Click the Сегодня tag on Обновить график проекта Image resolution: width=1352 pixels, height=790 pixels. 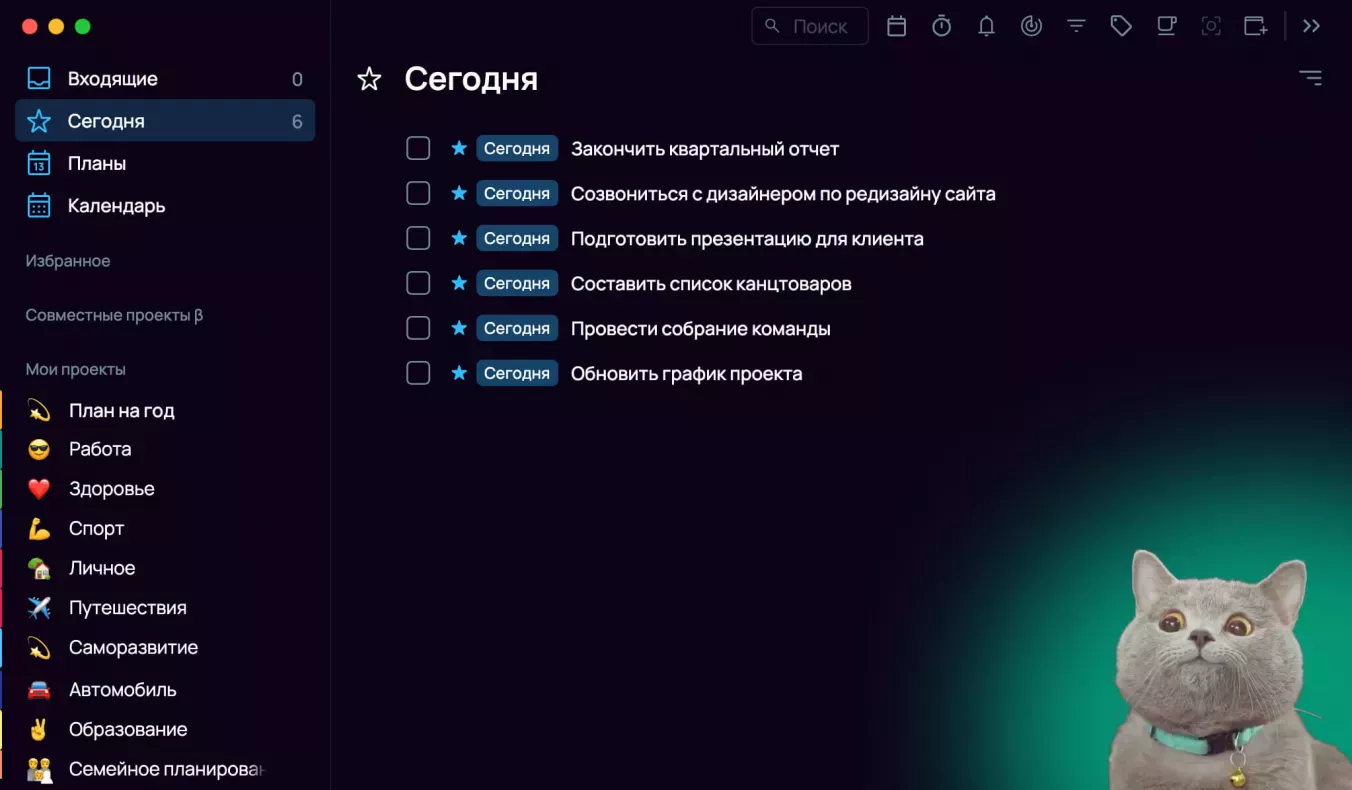coord(517,373)
